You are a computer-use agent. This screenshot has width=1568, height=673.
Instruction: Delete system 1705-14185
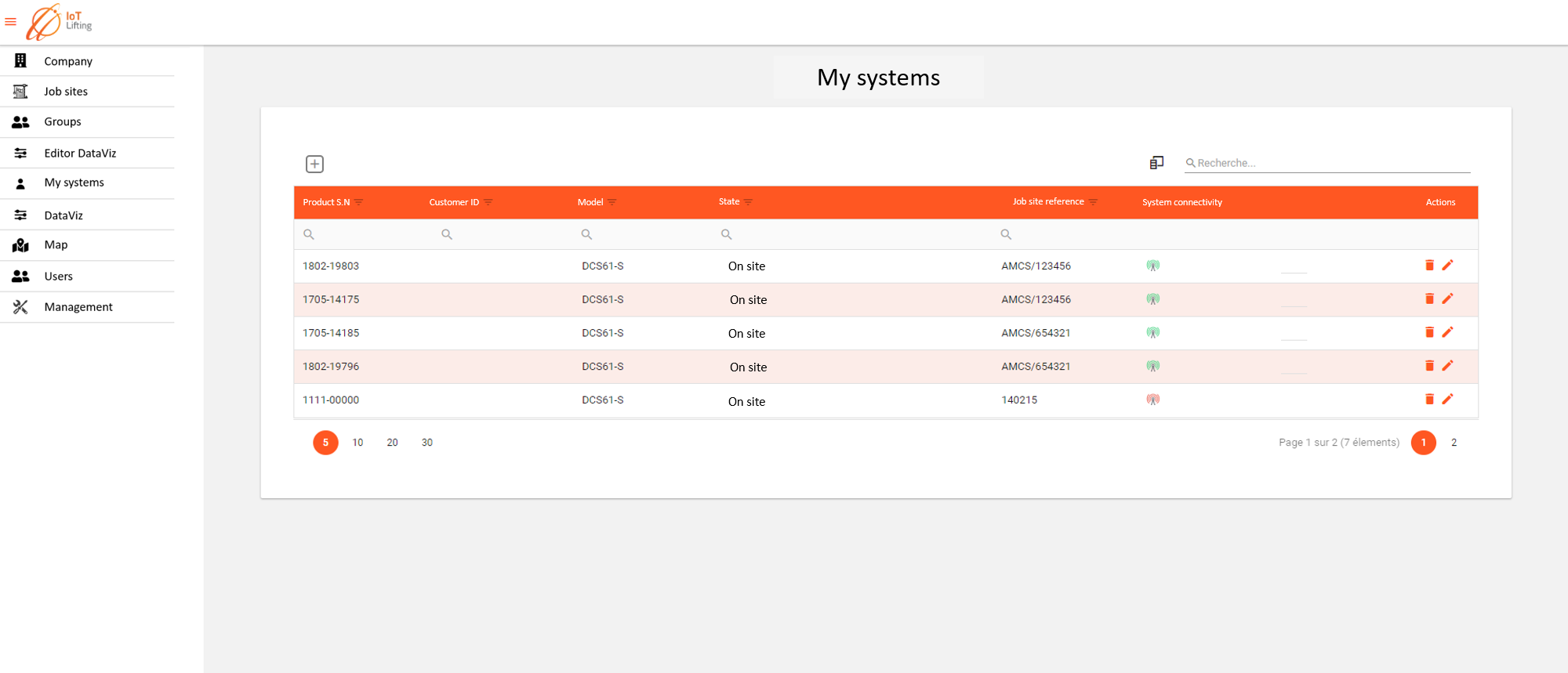pos(1429,333)
